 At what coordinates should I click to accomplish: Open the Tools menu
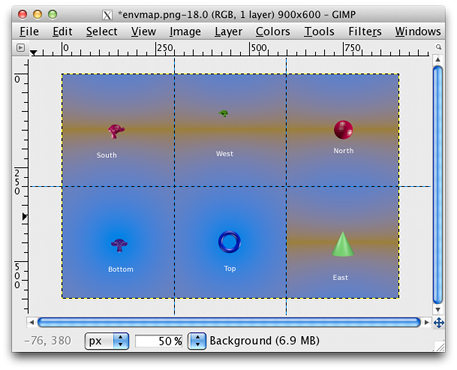point(319,31)
